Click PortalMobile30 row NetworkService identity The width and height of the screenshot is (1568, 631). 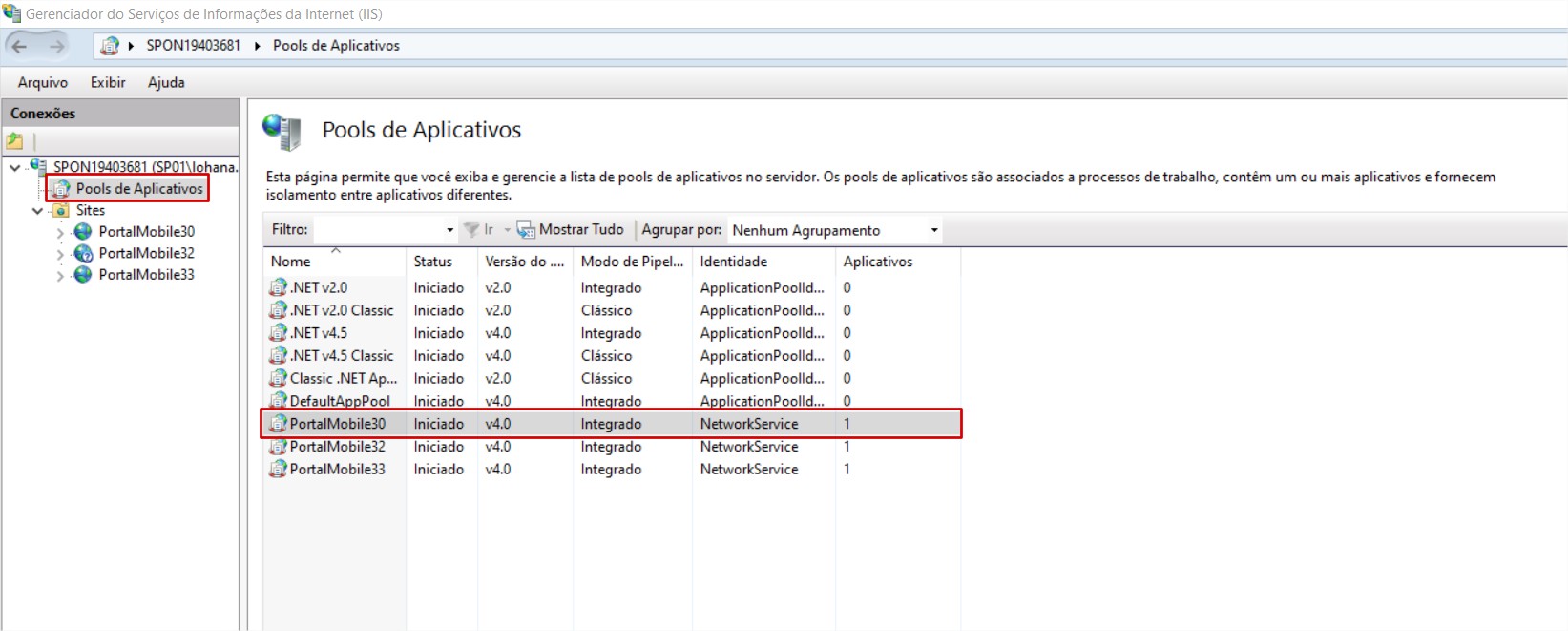749,424
